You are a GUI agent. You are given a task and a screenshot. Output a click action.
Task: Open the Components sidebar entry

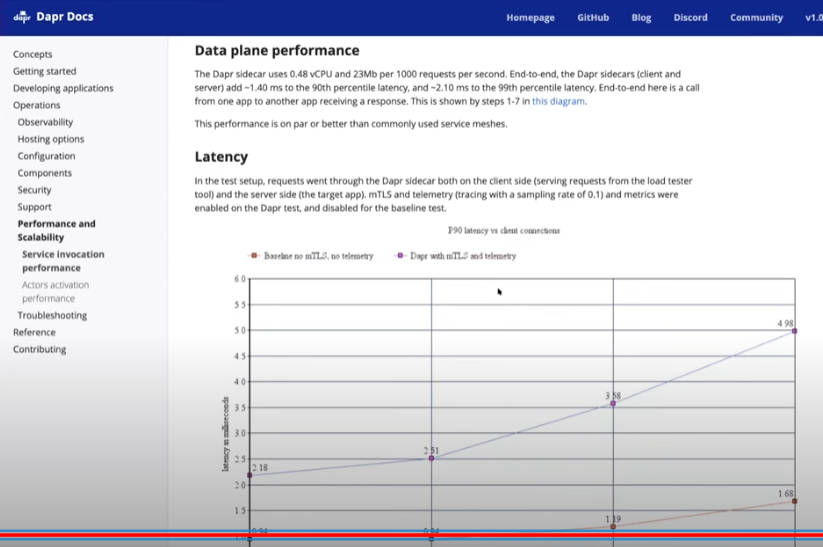point(45,173)
